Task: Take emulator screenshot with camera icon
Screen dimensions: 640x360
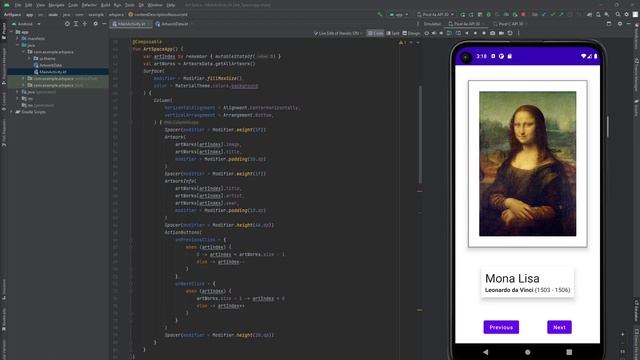Action: 492,33
